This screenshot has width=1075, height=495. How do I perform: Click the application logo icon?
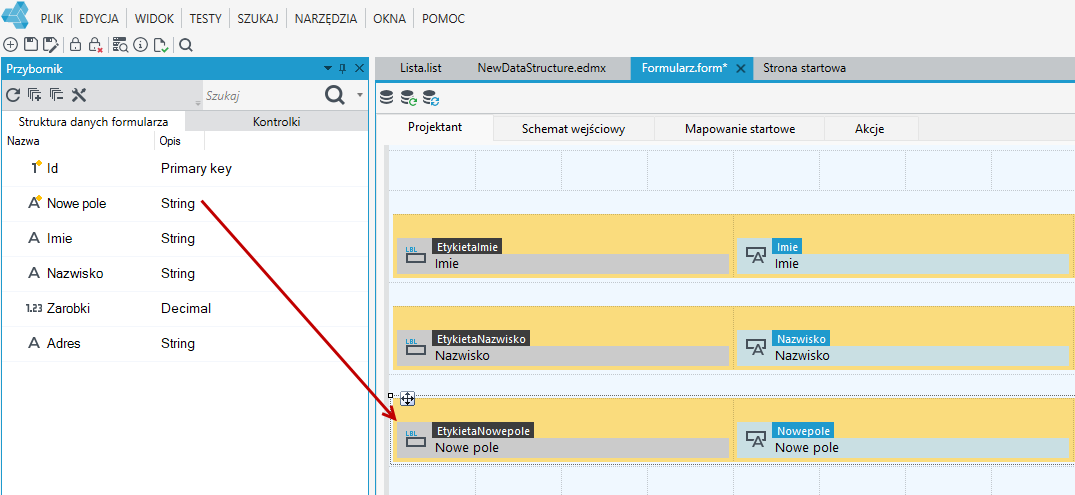pos(16,15)
